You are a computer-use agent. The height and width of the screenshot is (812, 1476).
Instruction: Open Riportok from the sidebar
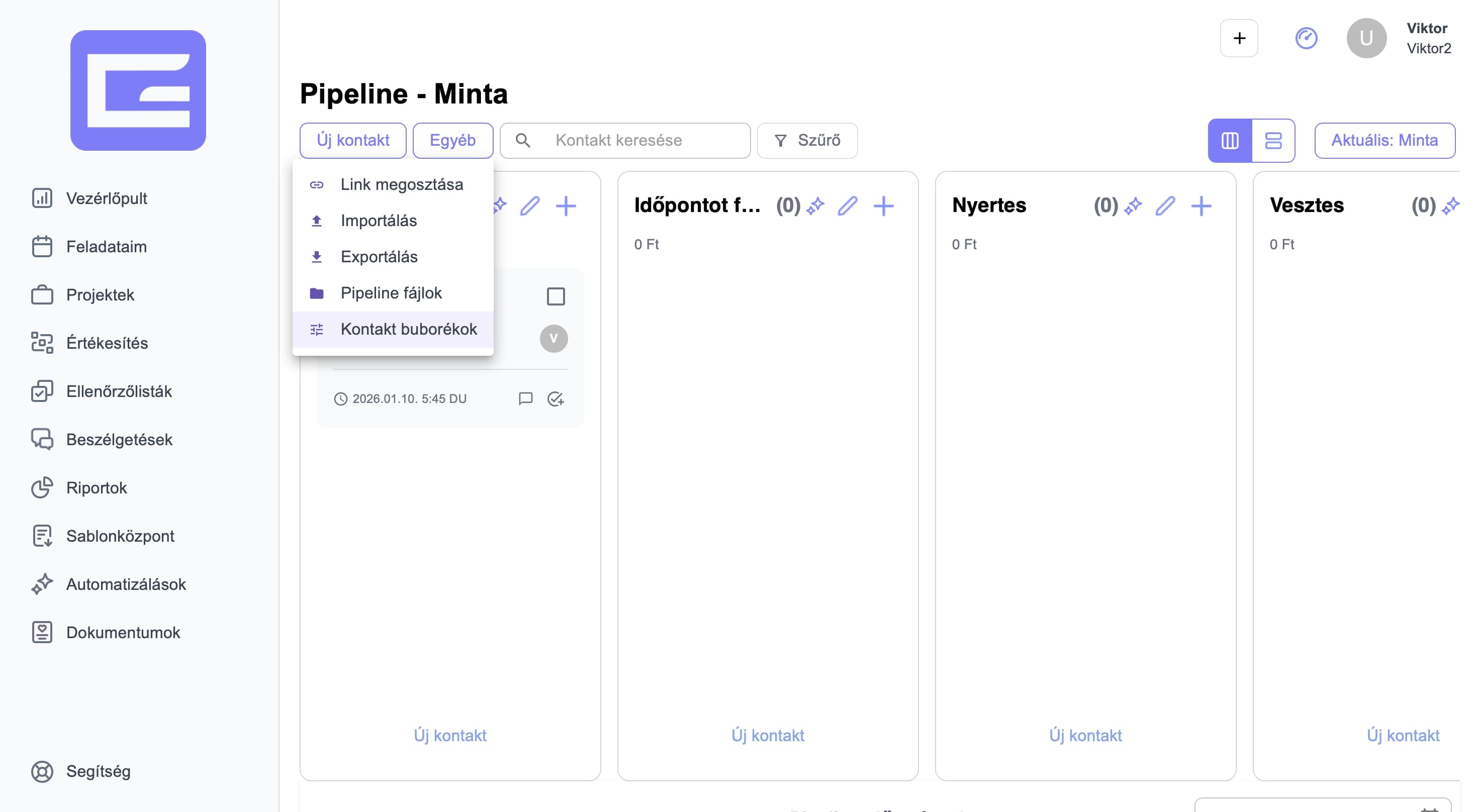[x=96, y=488]
